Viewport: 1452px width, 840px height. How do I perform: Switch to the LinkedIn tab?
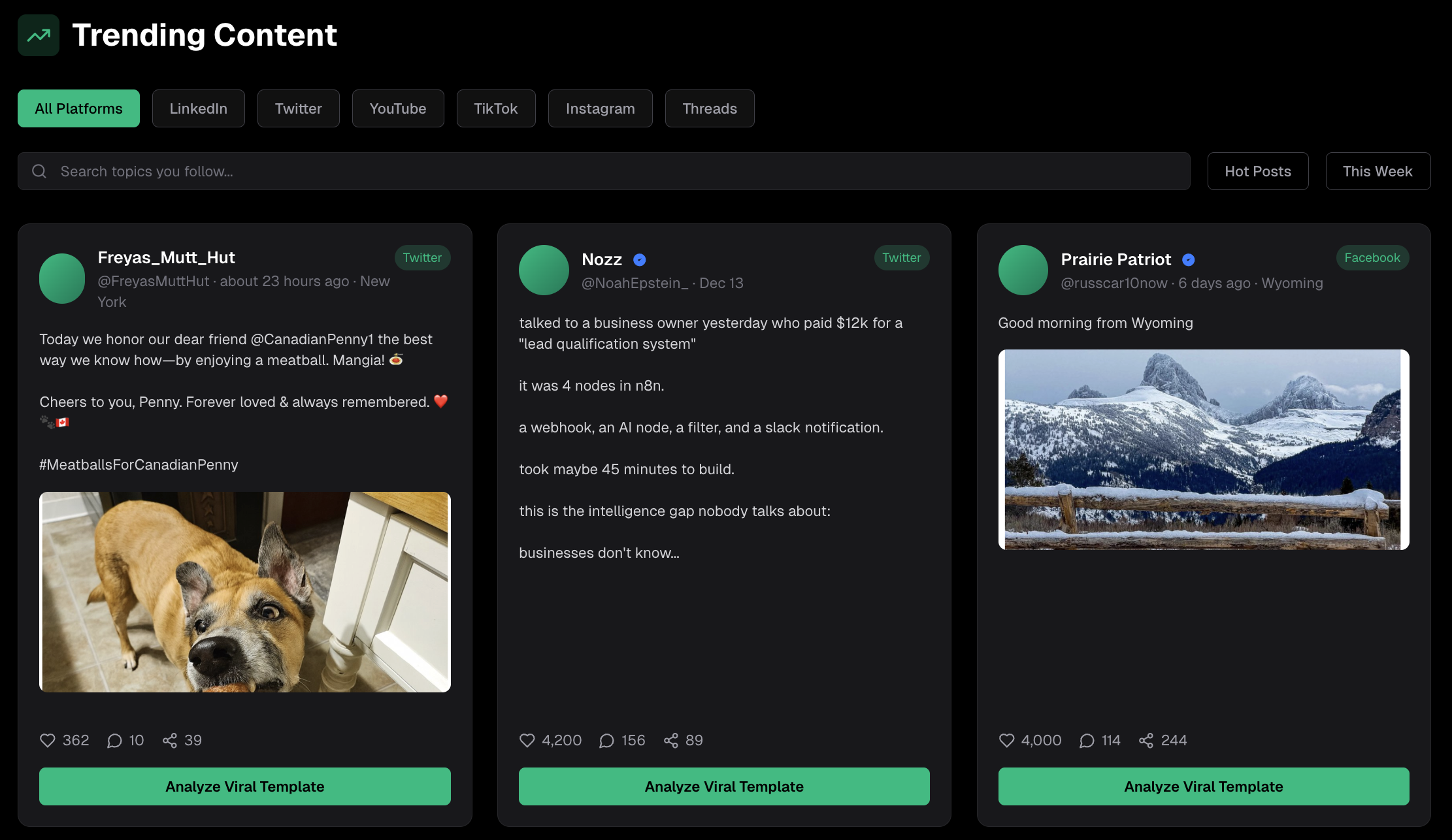point(198,108)
